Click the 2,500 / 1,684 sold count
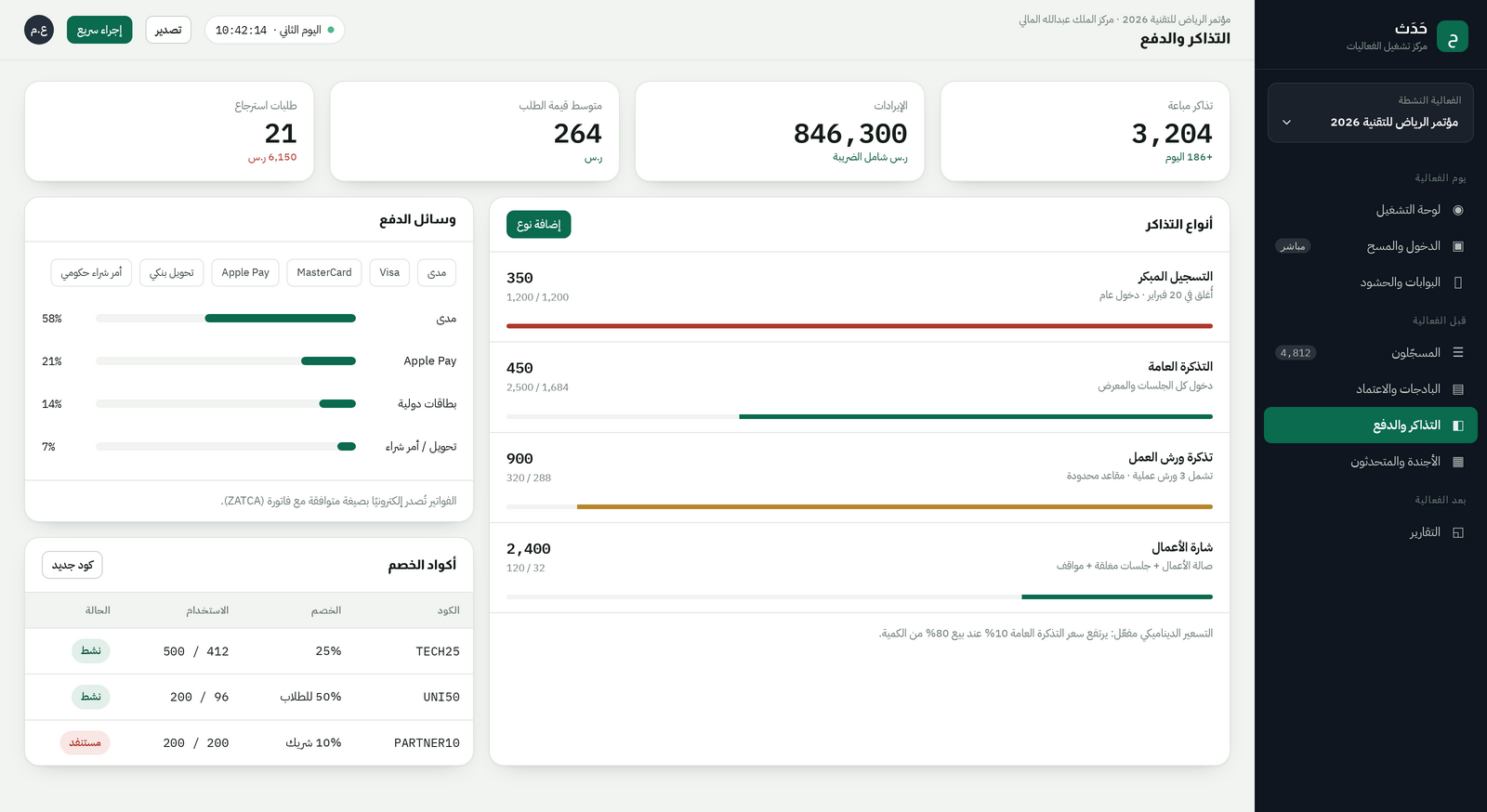Viewport: 1487px width, 812px height. pos(537,387)
